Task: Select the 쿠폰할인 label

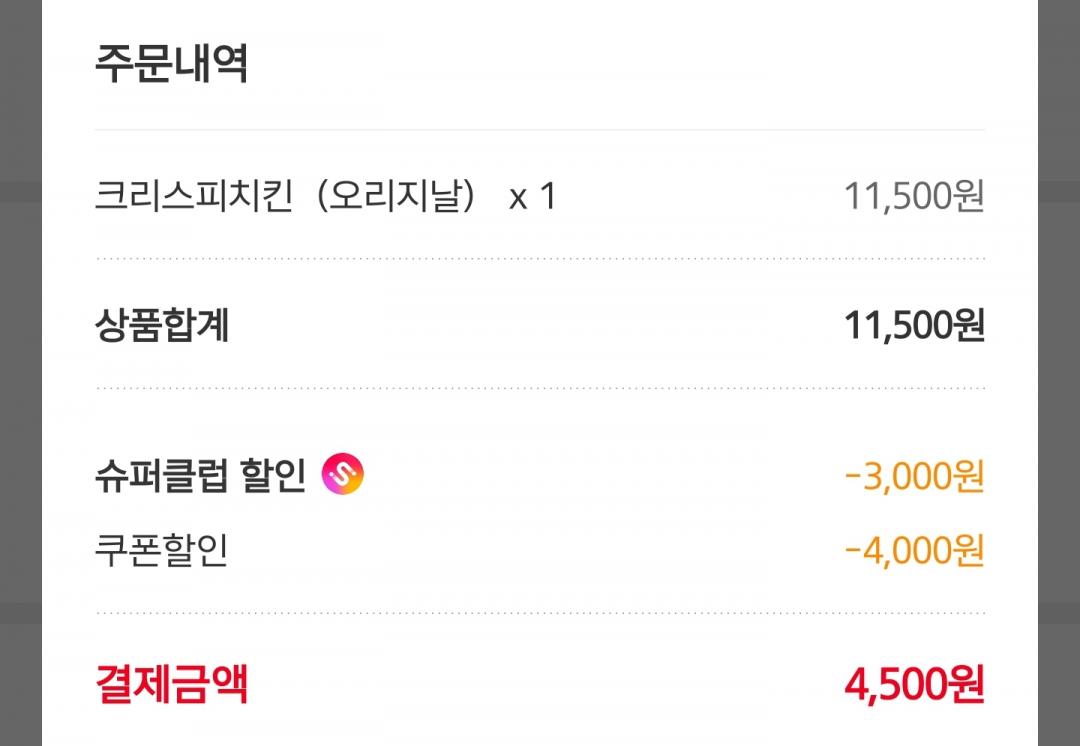Action: 162,550
